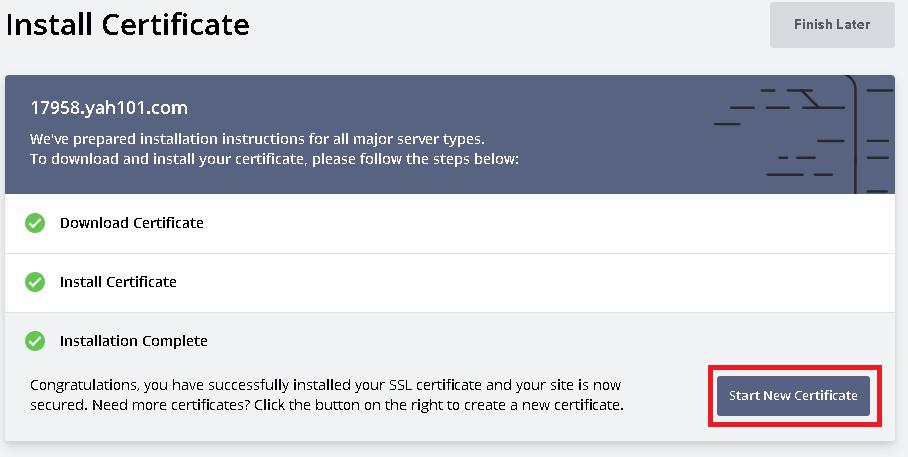The image size is (908, 457).
Task: Select the Download Certificate step label
Action: [131, 223]
